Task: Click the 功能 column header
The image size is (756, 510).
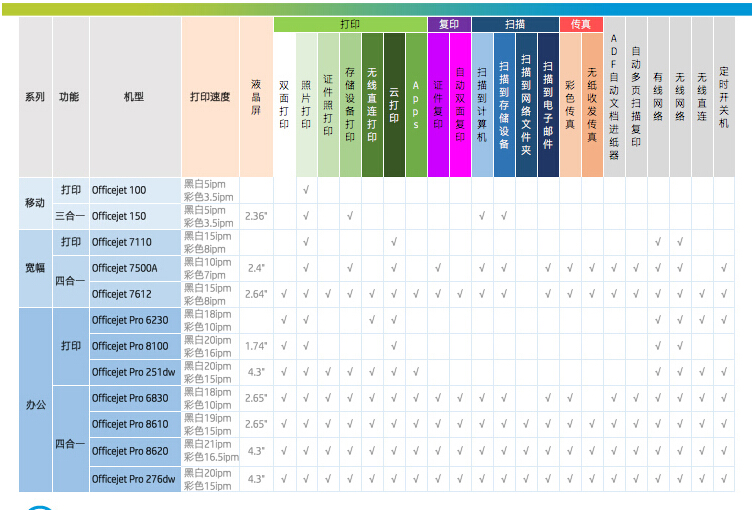Action: point(70,97)
